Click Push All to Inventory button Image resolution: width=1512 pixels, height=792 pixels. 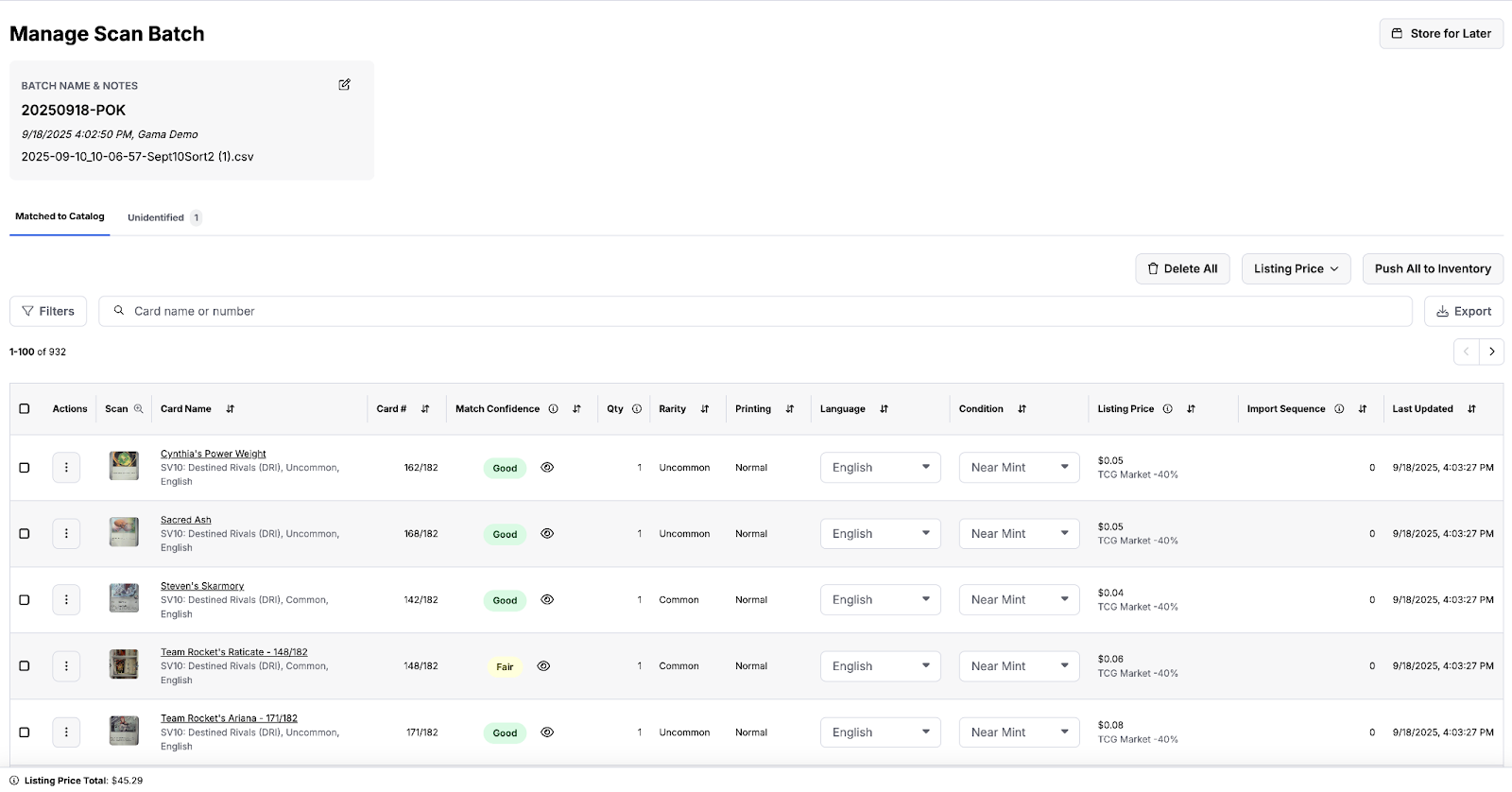1432,269
